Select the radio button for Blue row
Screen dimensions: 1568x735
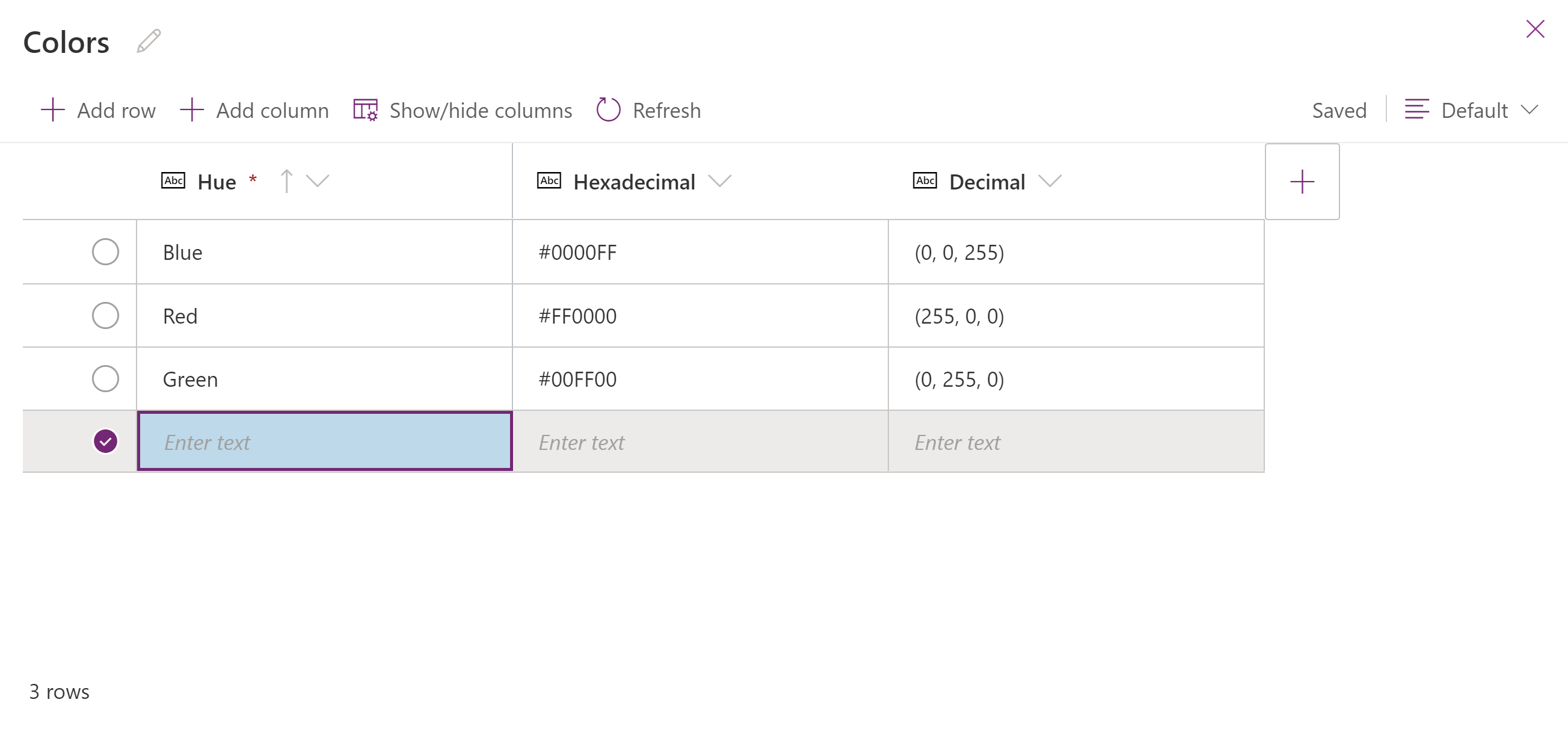[x=105, y=252]
